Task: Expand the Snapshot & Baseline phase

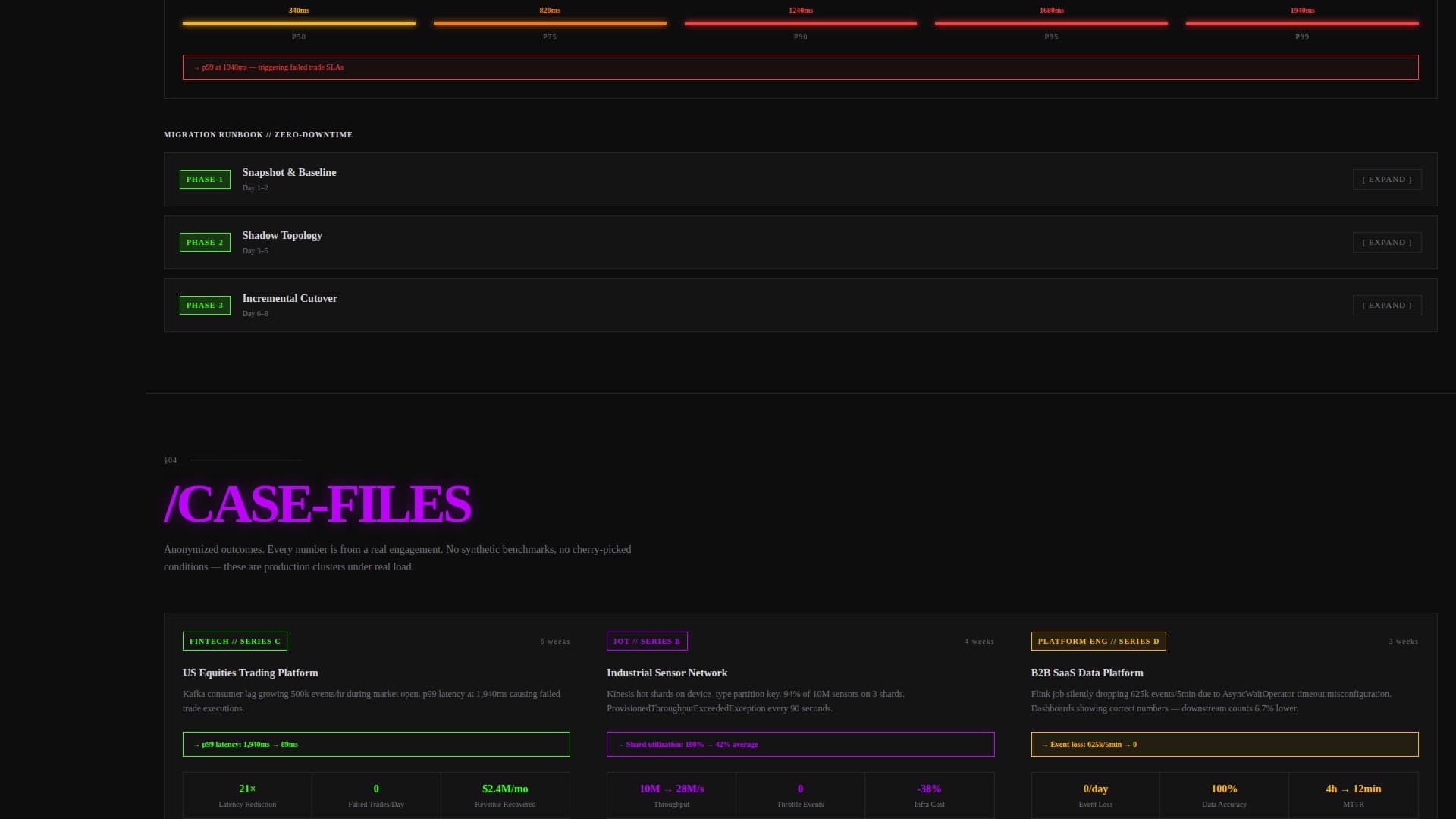Action: 1386,179
